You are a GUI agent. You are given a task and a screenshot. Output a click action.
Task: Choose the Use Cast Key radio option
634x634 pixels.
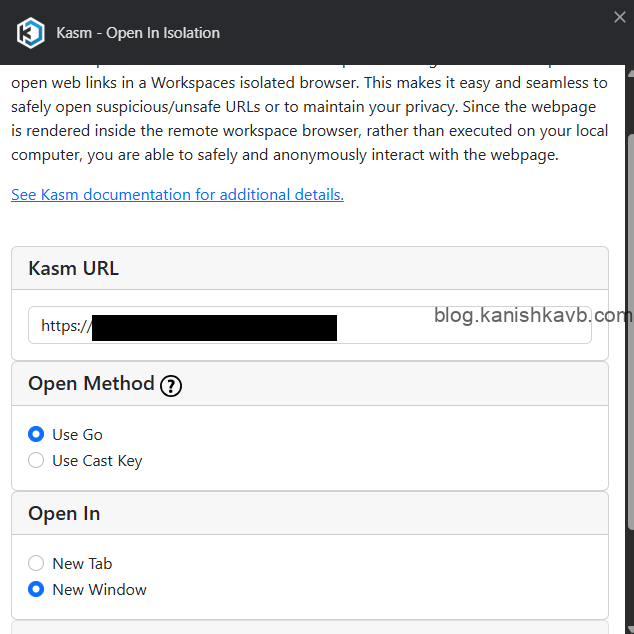[x=36, y=460]
